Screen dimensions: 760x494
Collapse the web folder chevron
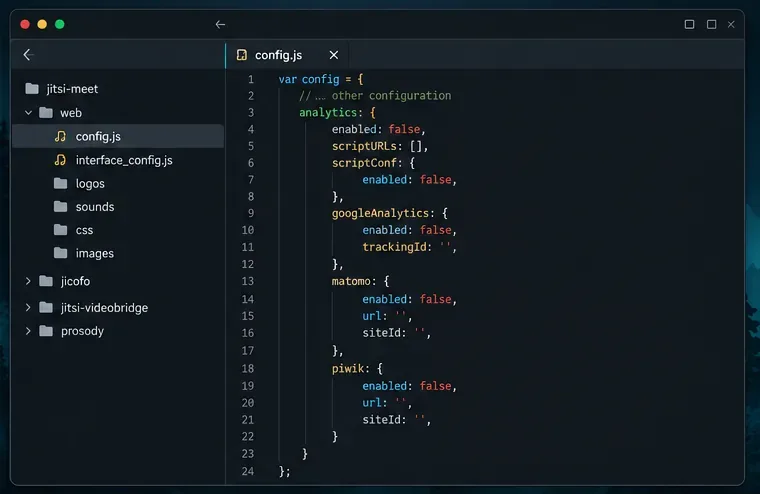click(x=28, y=112)
